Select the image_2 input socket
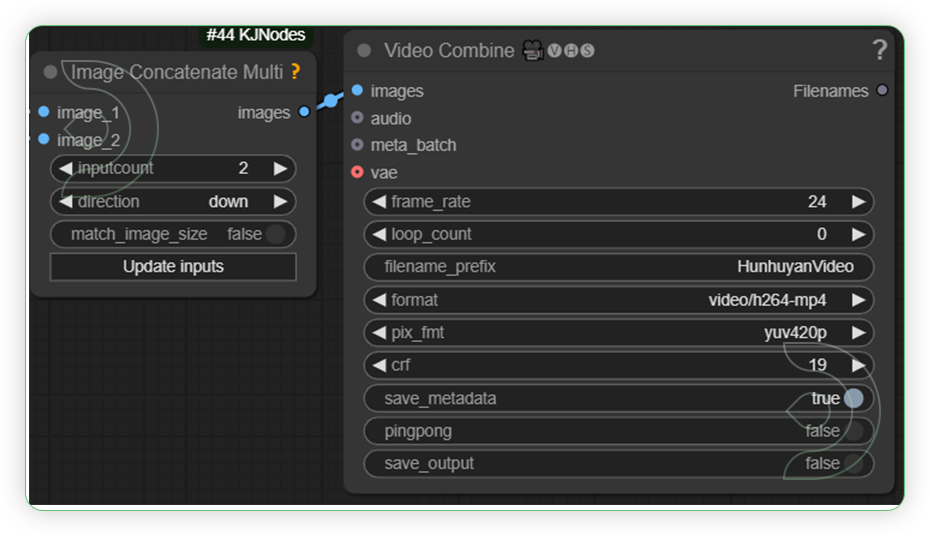This screenshot has height=536, width=930. click(x=44, y=139)
